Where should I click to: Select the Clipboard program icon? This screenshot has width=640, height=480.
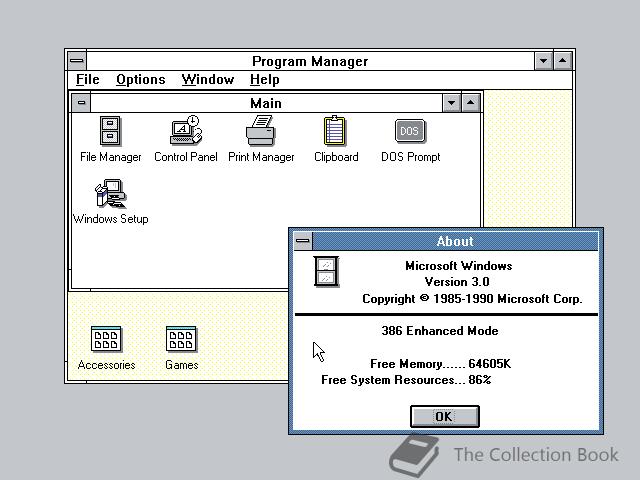pyautogui.click(x=335, y=131)
